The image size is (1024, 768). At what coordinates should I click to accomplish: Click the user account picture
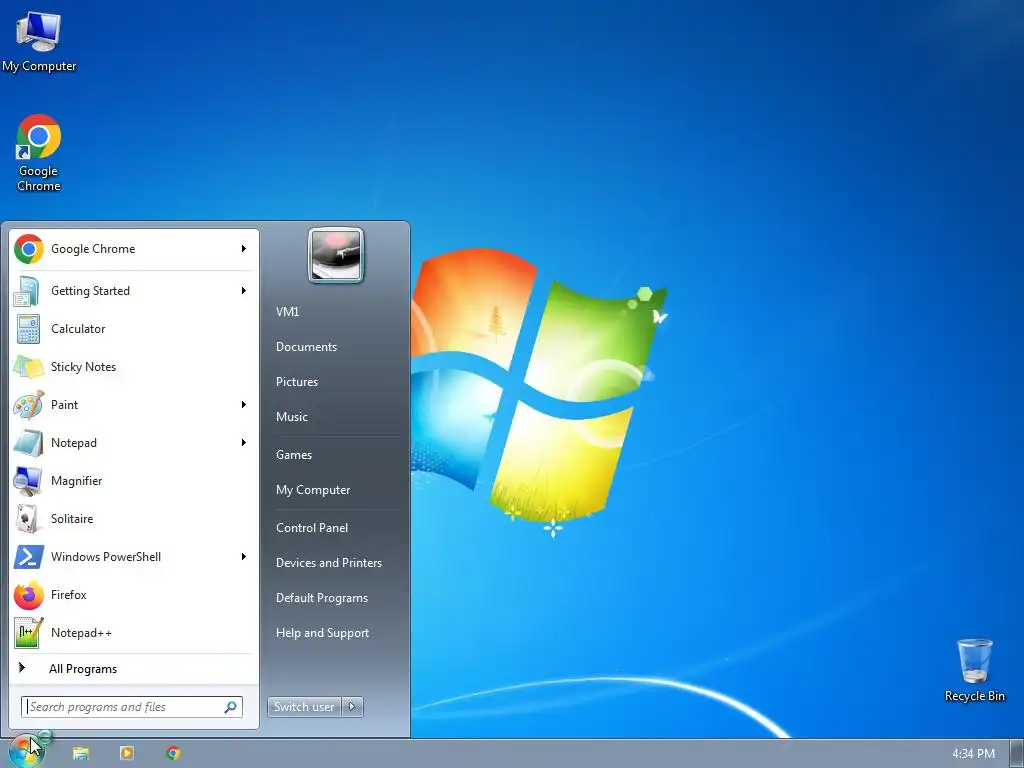[x=336, y=255]
